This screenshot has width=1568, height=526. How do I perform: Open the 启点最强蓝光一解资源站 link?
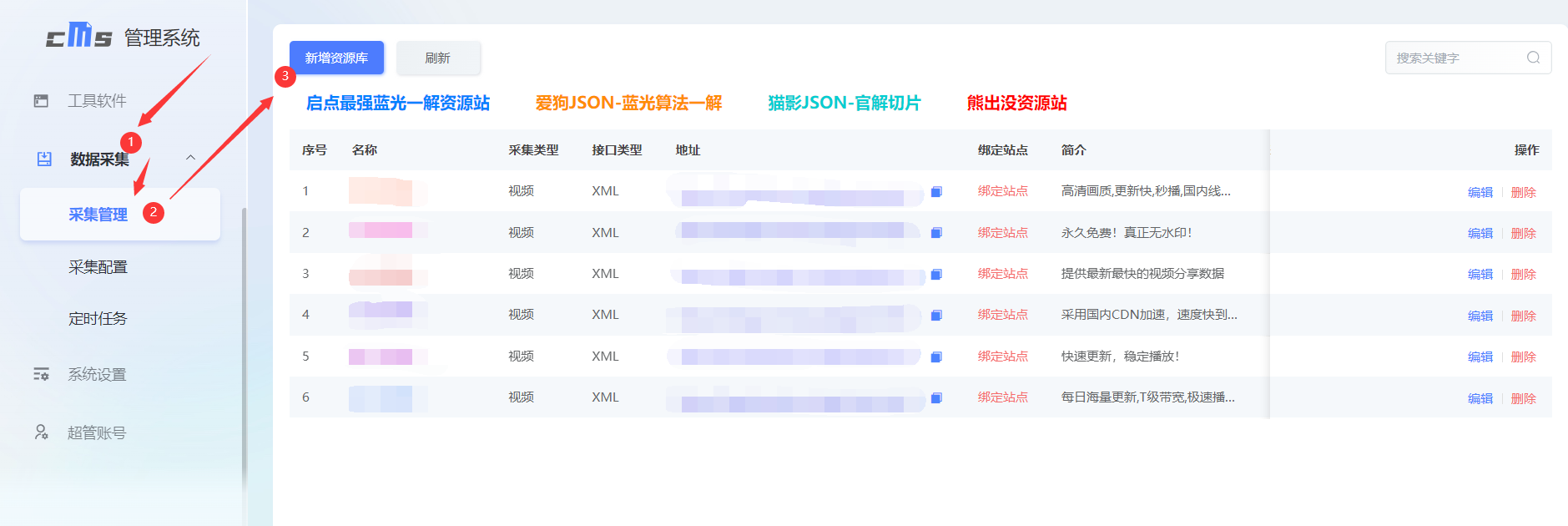[397, 103]
